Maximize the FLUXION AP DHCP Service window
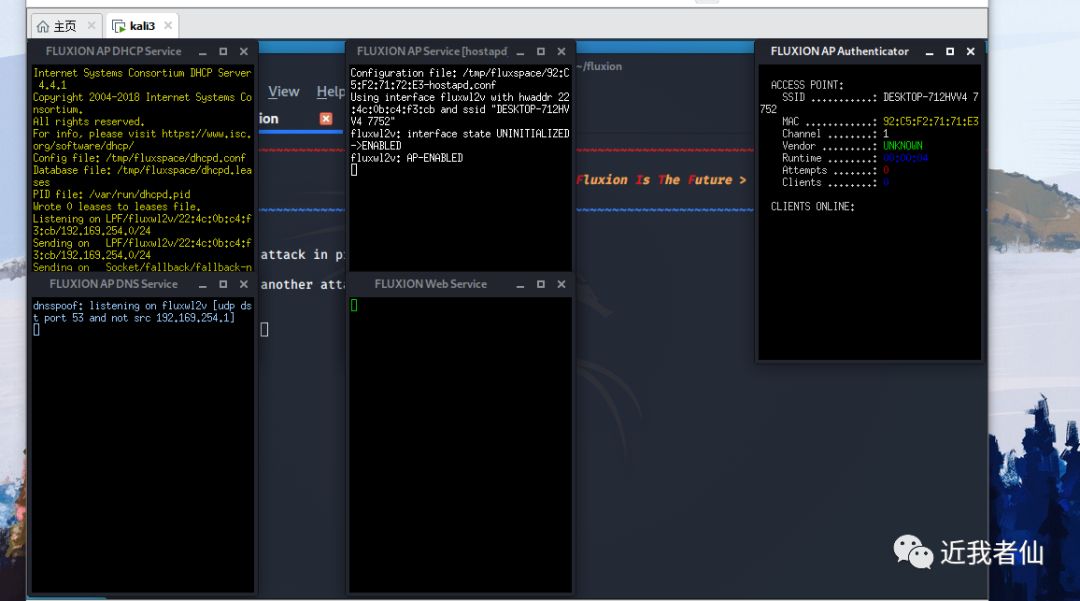The width and height of the screenshot is (1080, 601). (223, 52)
